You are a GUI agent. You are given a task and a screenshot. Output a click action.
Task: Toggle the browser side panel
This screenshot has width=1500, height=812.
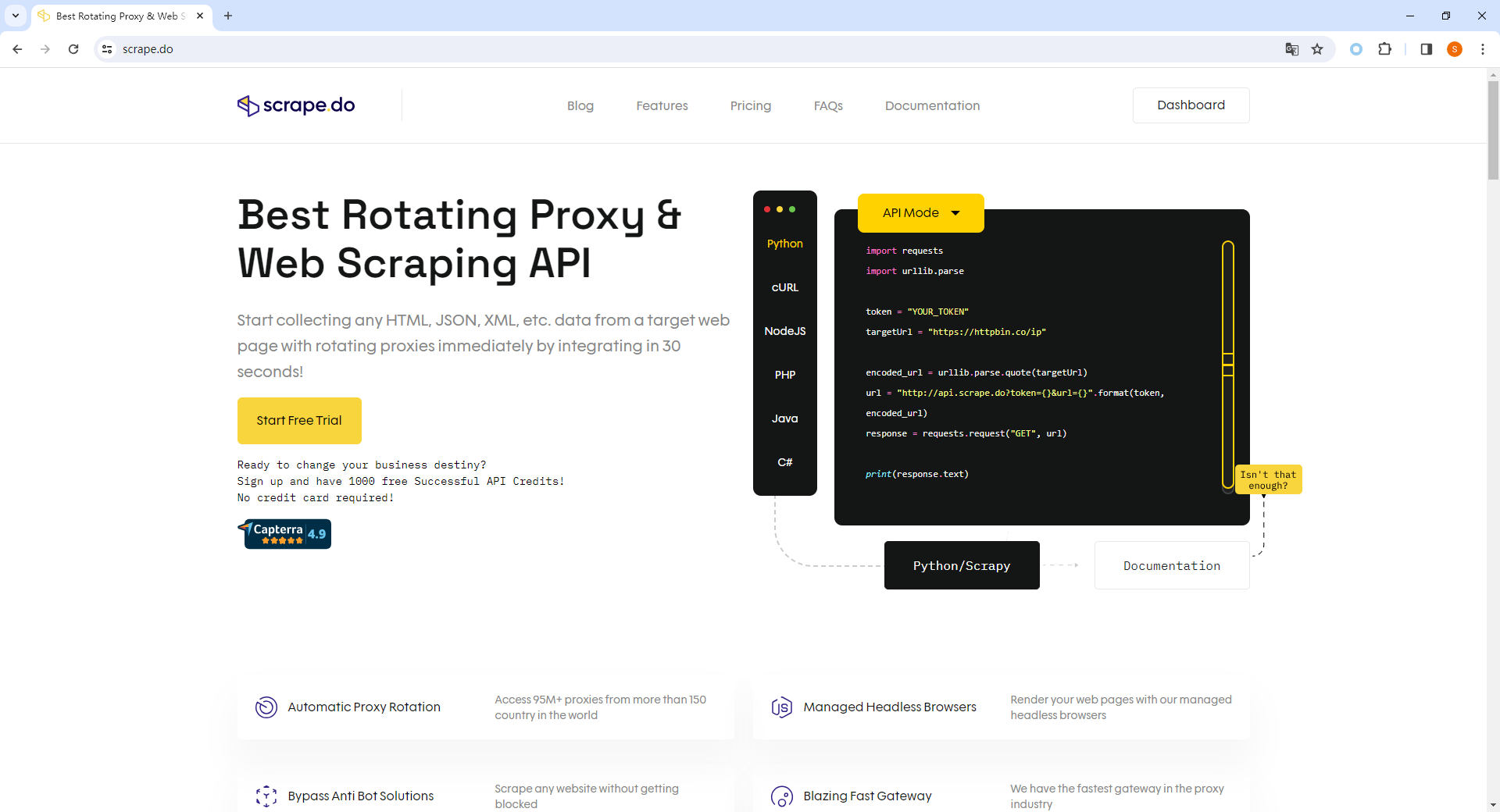coord(1426,49)
